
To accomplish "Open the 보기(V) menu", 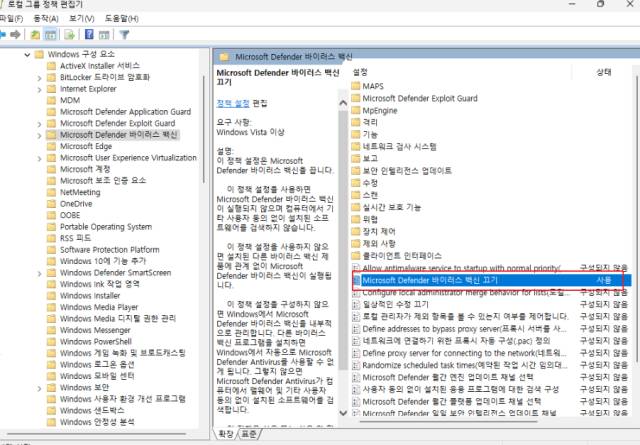I will click(82, 19).
